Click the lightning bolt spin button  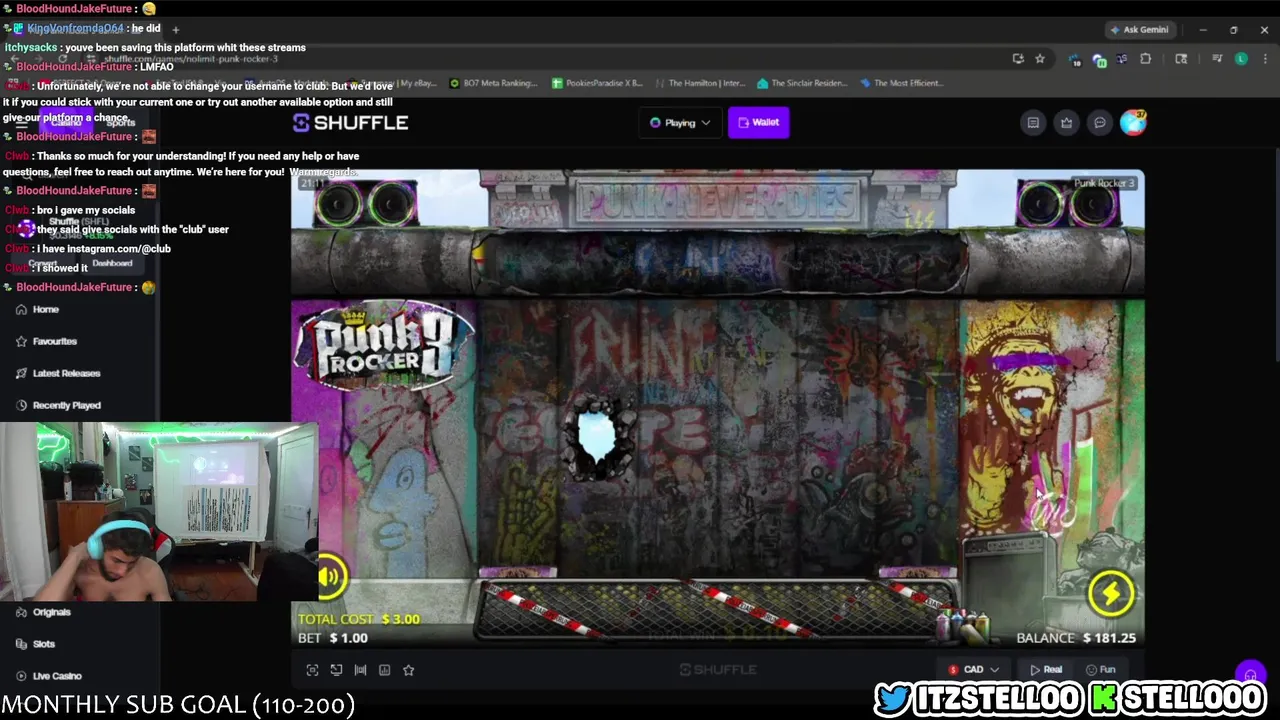pos(1111,594)
